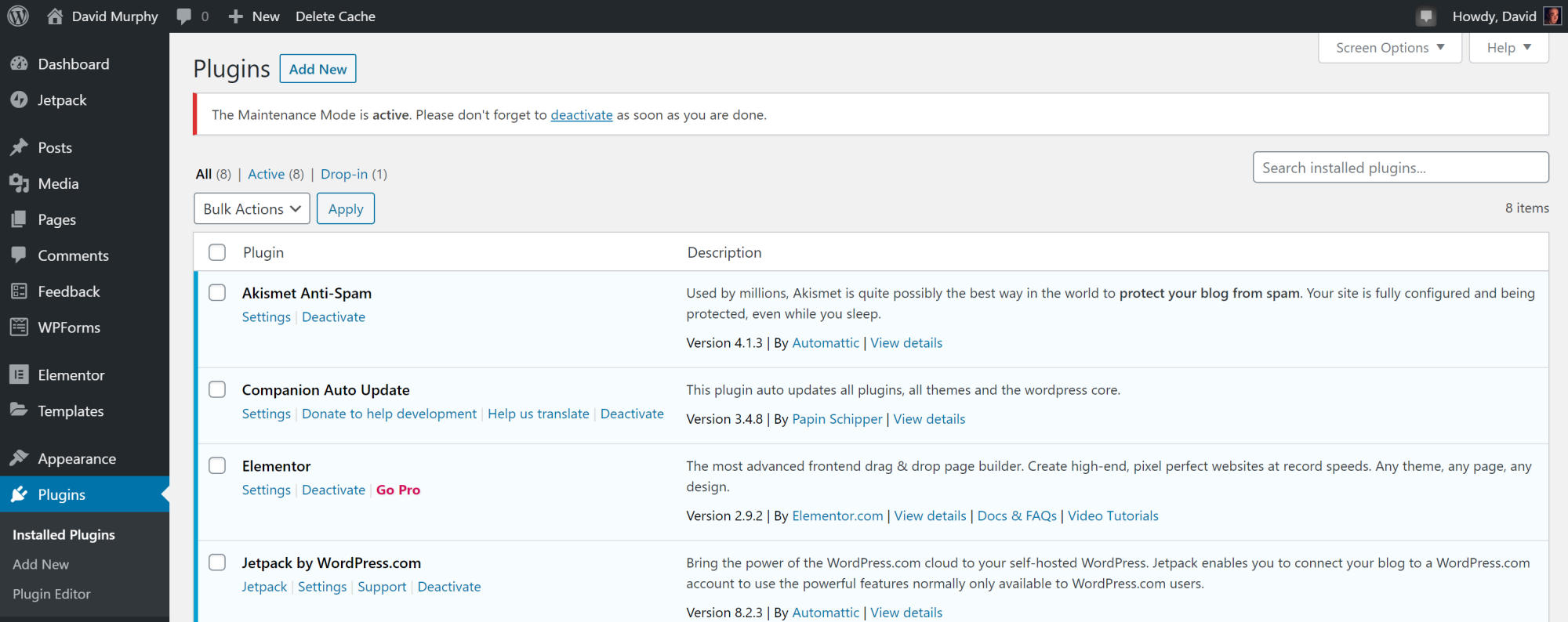Click the notification icon near Howdy
Screen dimensions: 1568x622
pyautogui.click(x=1426, y=16)
